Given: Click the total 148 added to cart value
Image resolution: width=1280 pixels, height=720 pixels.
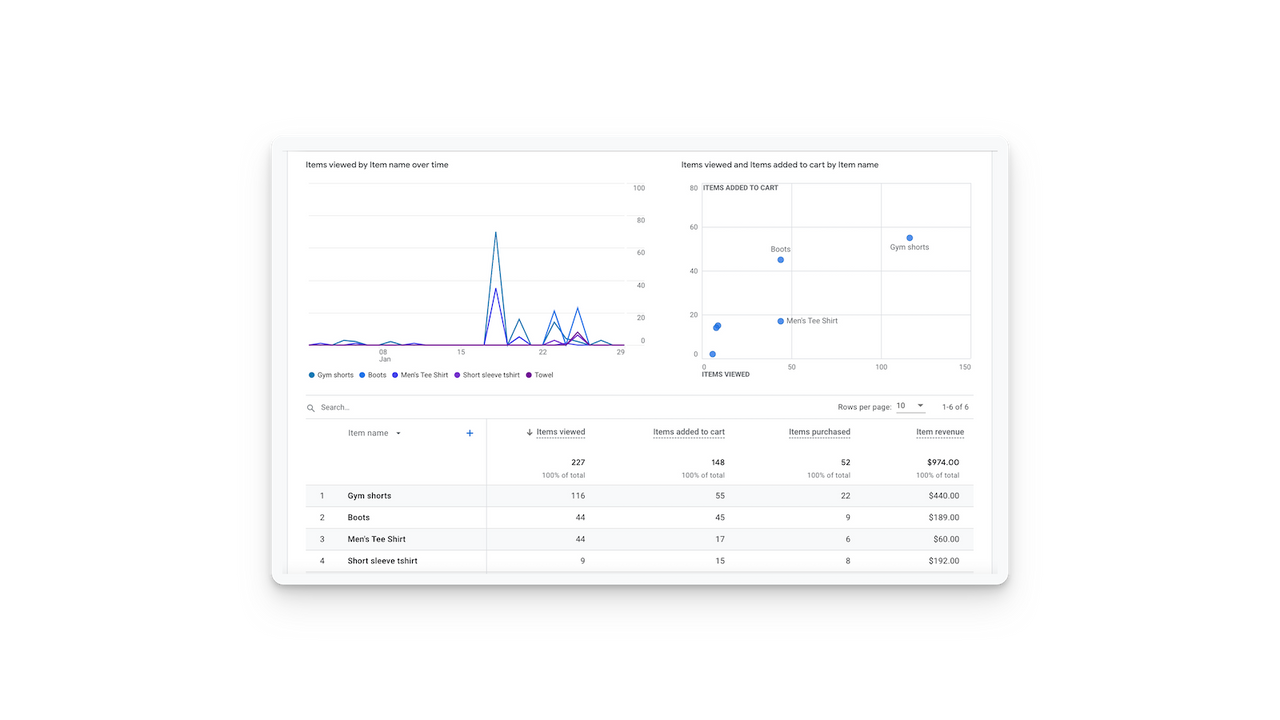Looking at the screenshot, I should tap(718, 462).
